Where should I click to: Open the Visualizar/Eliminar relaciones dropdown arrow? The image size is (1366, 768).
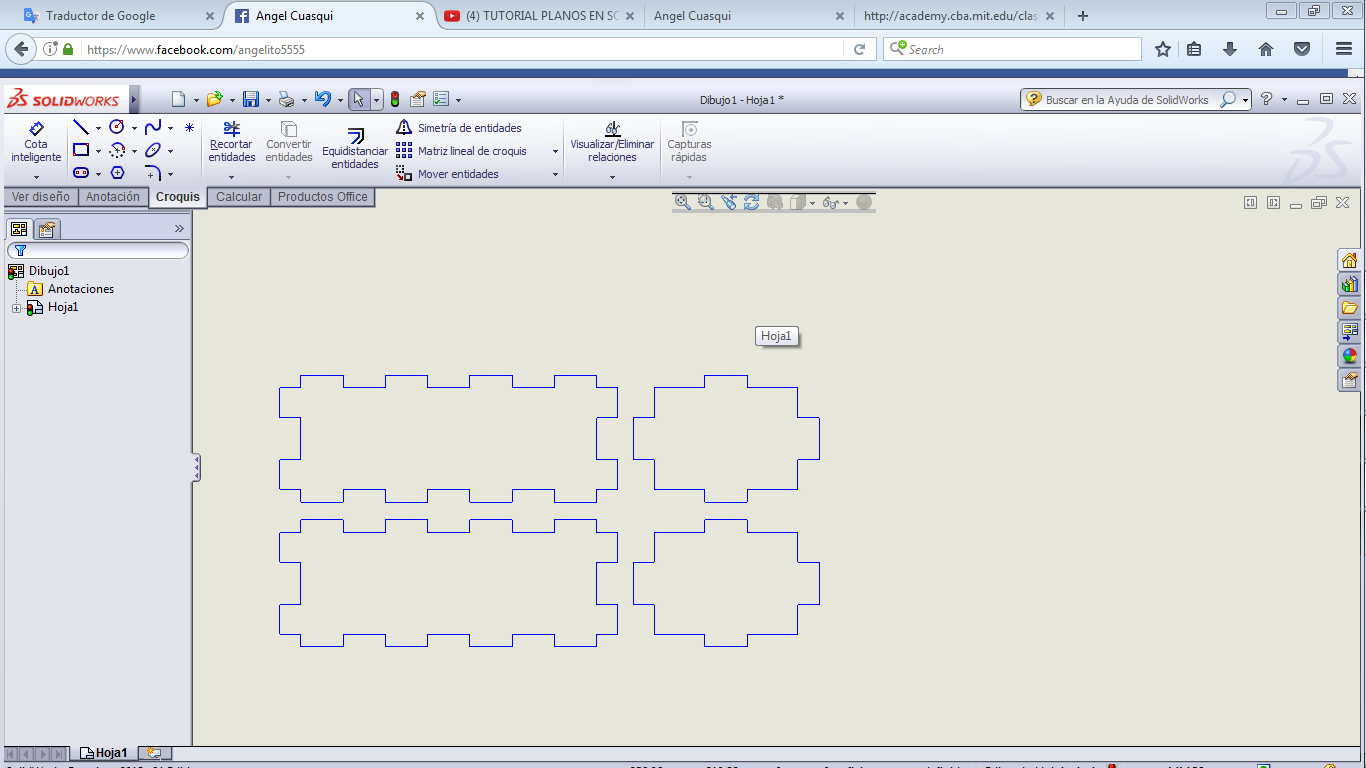point(612,177)
